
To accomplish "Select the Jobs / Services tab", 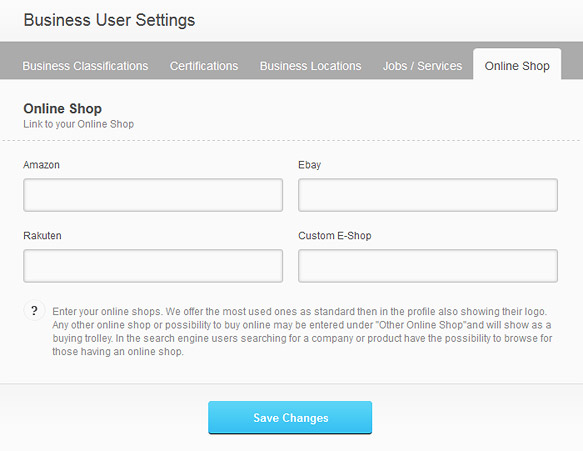I will [x=422, y=66].
